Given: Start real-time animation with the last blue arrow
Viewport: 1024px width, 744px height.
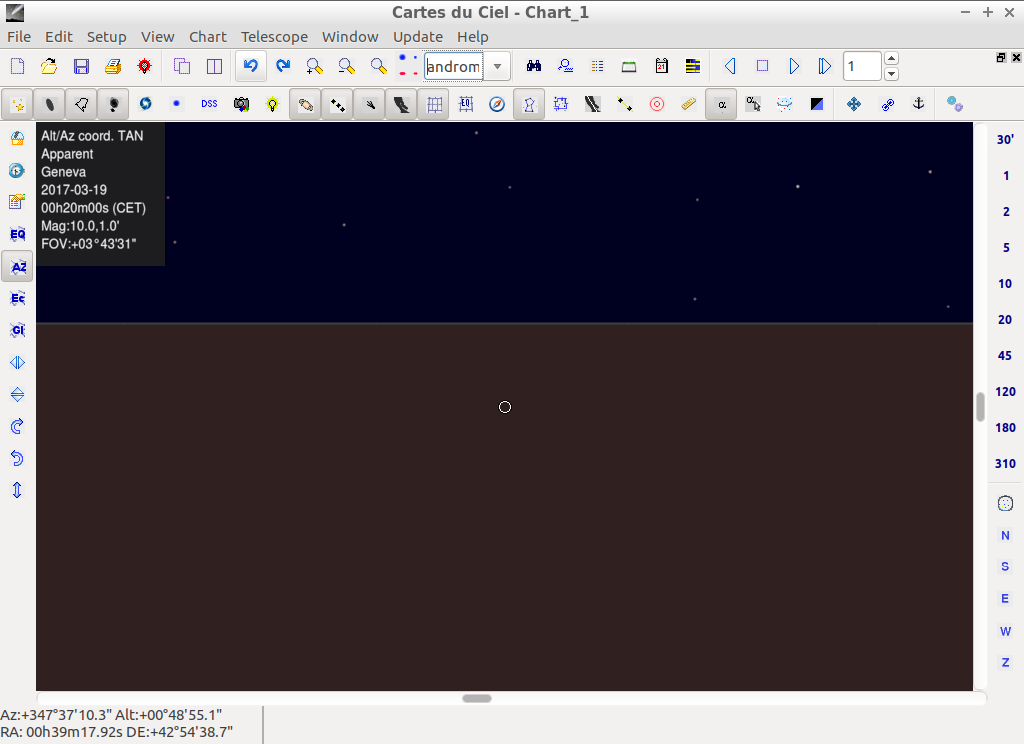Looking at the screenshot, I should coord(825,66).
